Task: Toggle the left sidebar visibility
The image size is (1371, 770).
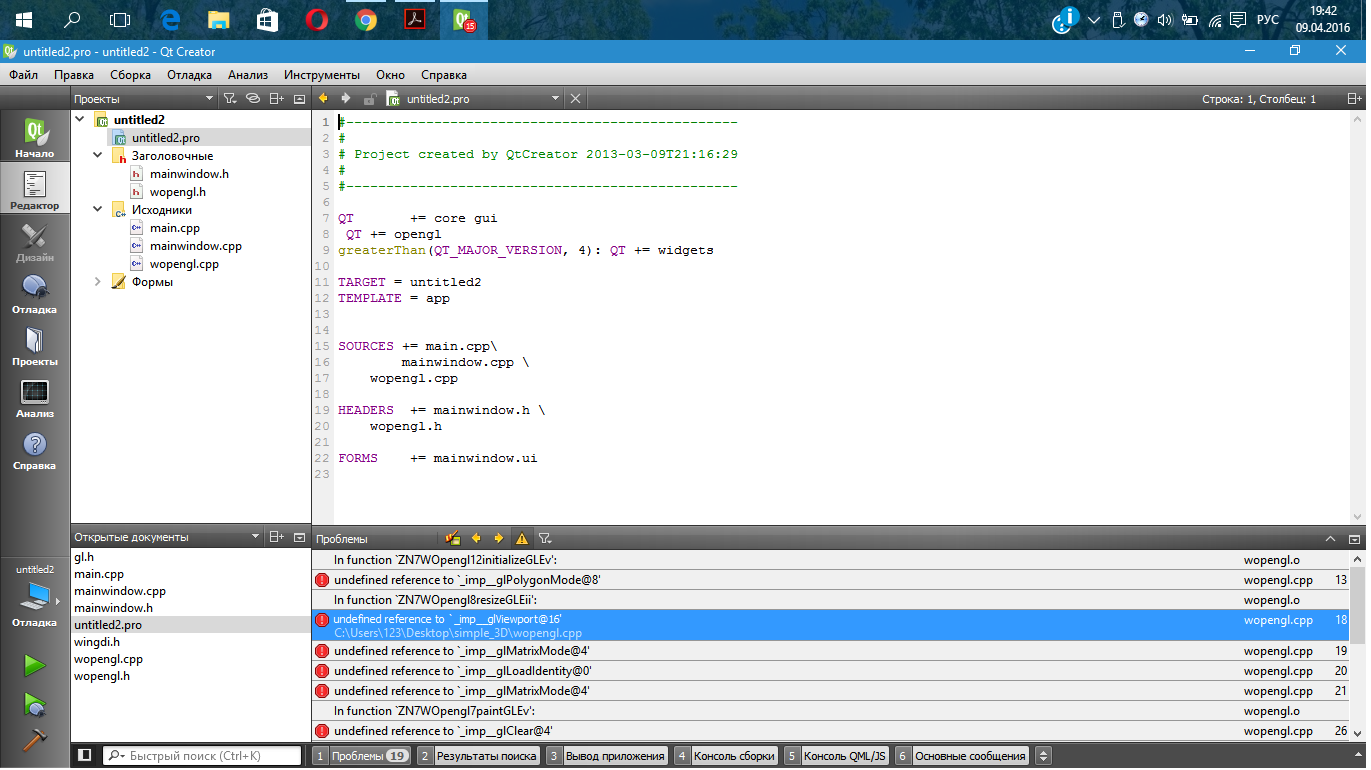Action: [85, 755]
